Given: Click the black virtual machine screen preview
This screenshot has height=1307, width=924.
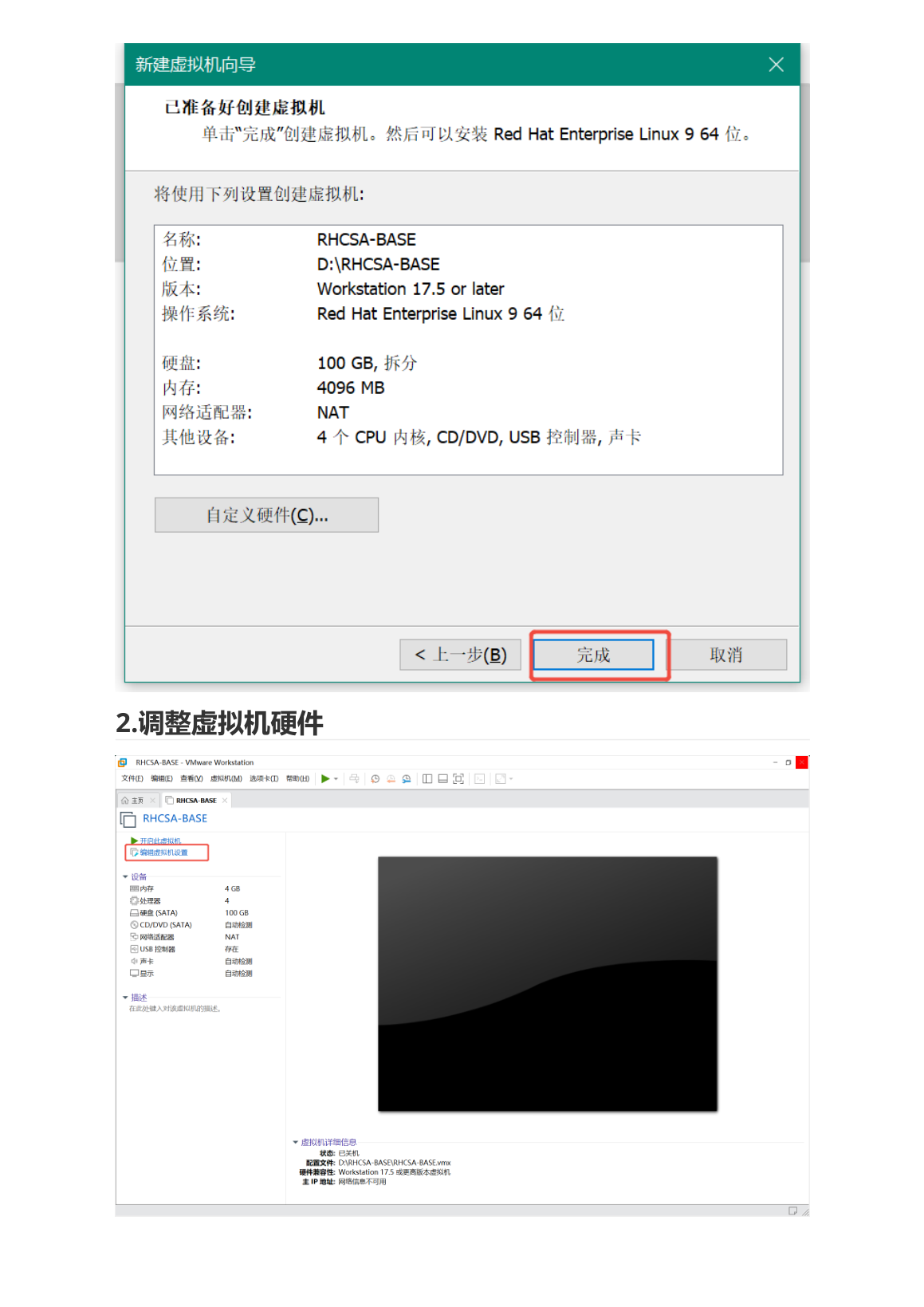Looking at the screenshot, I should click(x=548, y=984).
